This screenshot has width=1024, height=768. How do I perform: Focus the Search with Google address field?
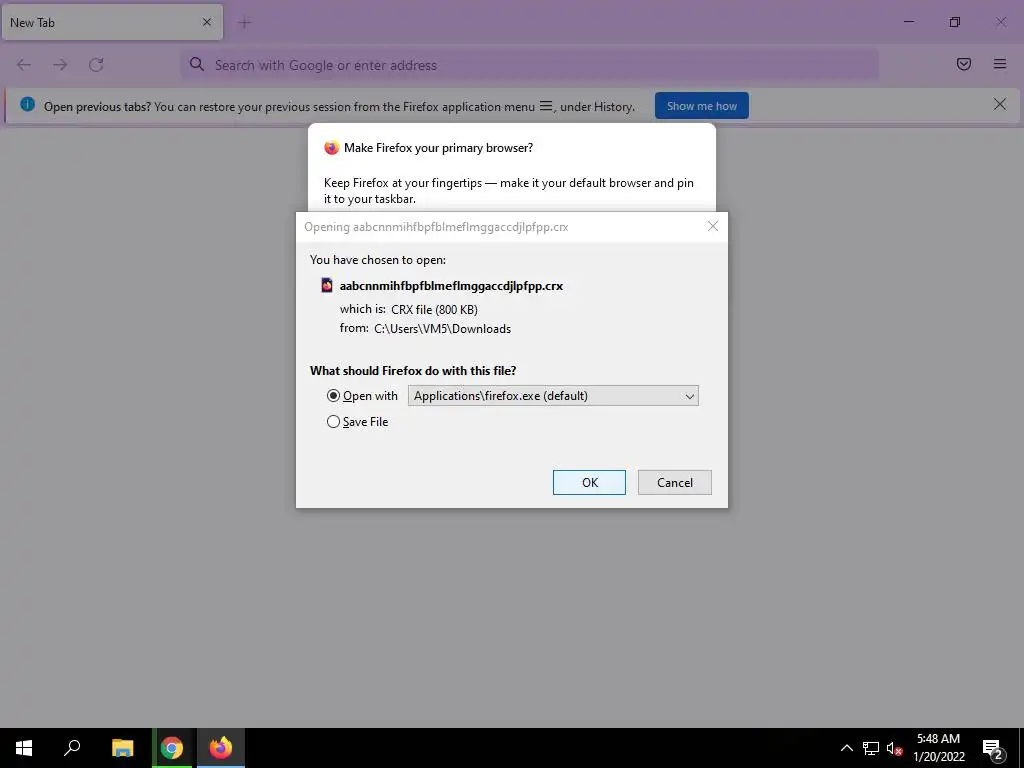pyautogui.click(x=530, y=65)
